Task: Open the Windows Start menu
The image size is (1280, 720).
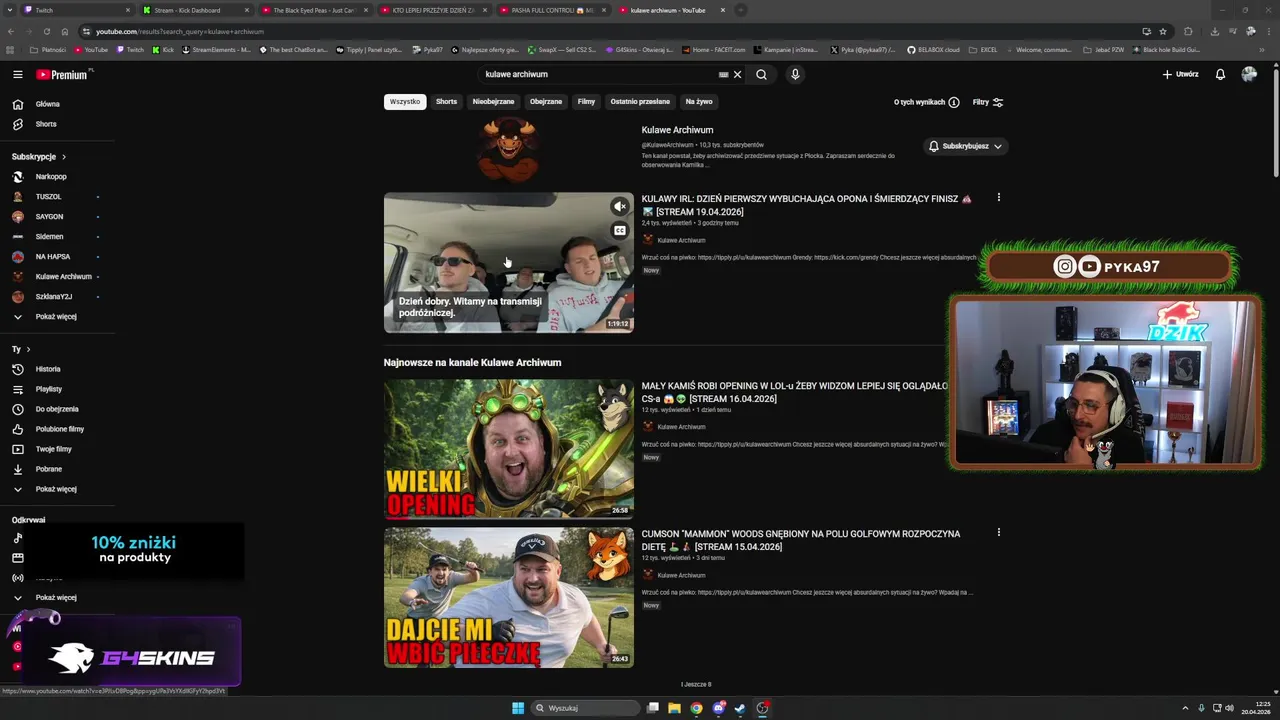Action: coord(518,708)
